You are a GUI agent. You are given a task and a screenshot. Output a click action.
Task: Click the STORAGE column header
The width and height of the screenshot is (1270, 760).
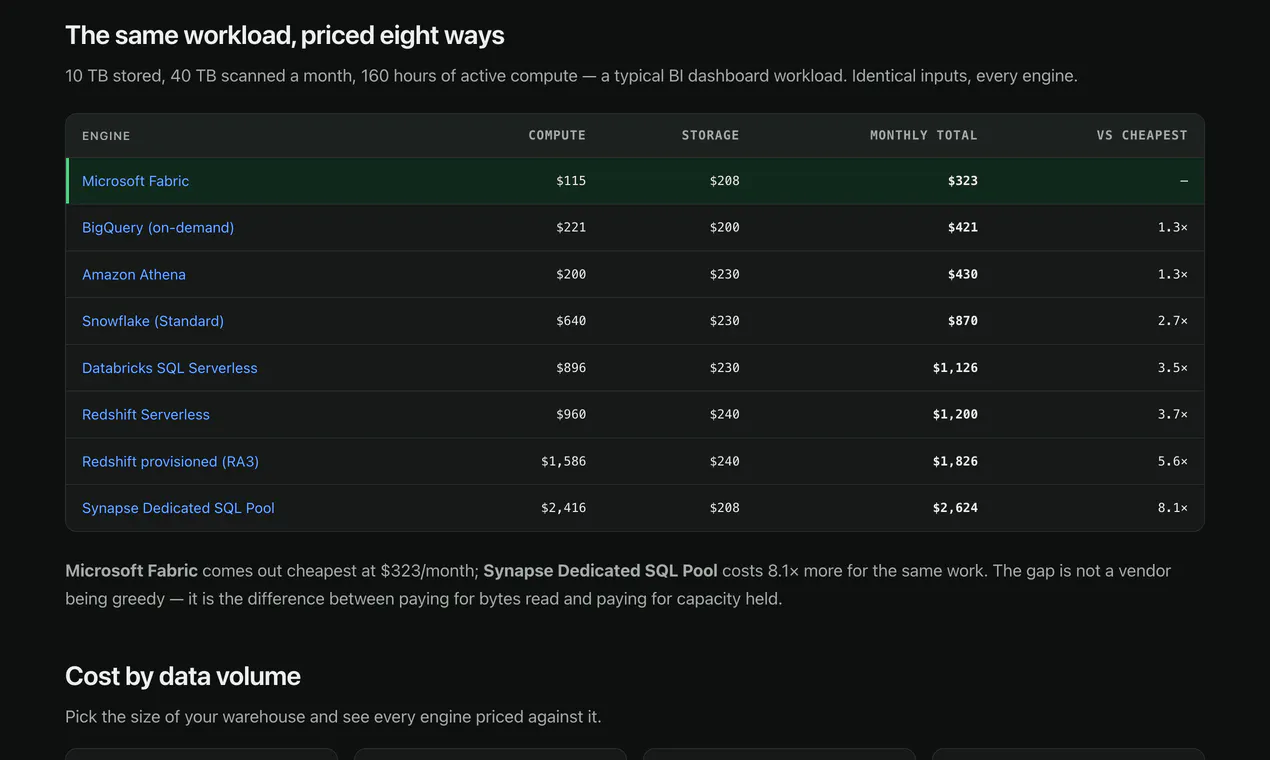click(711, 135)
